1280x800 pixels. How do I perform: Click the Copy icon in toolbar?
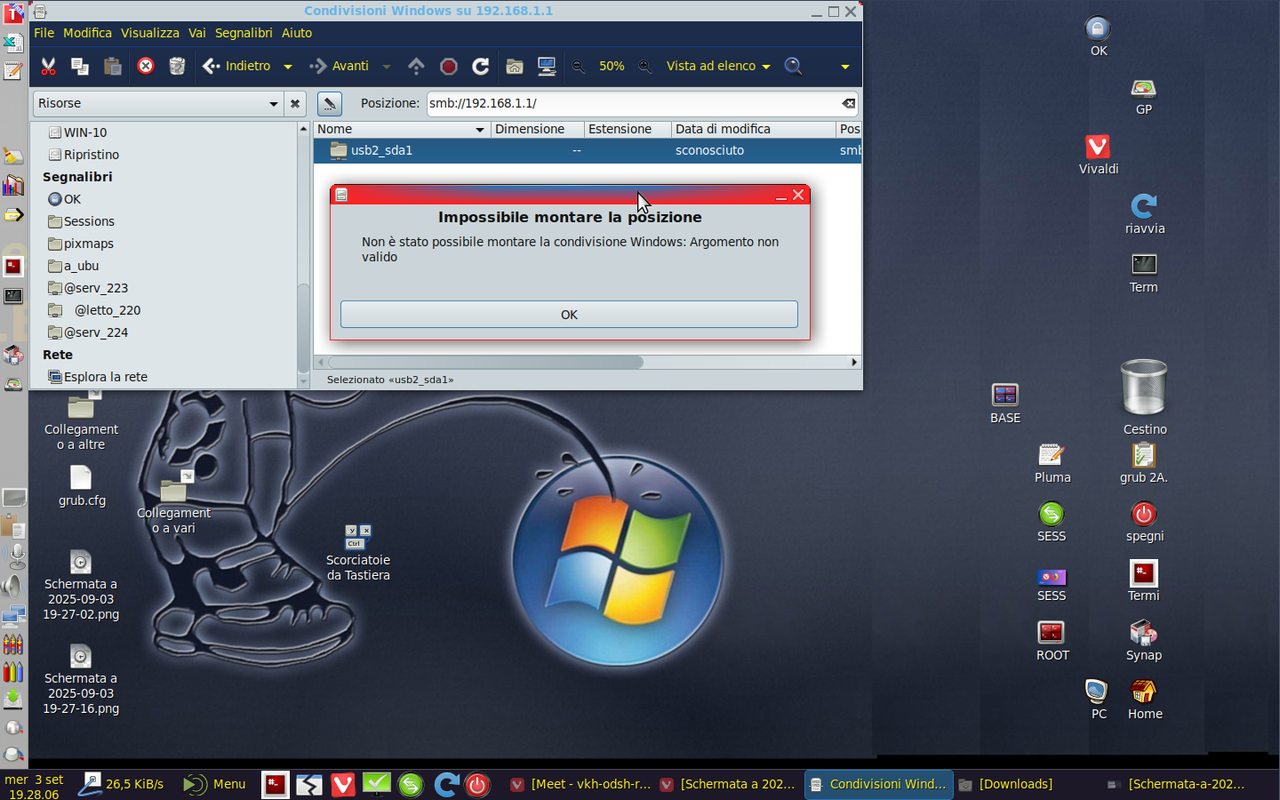[80, 66]
